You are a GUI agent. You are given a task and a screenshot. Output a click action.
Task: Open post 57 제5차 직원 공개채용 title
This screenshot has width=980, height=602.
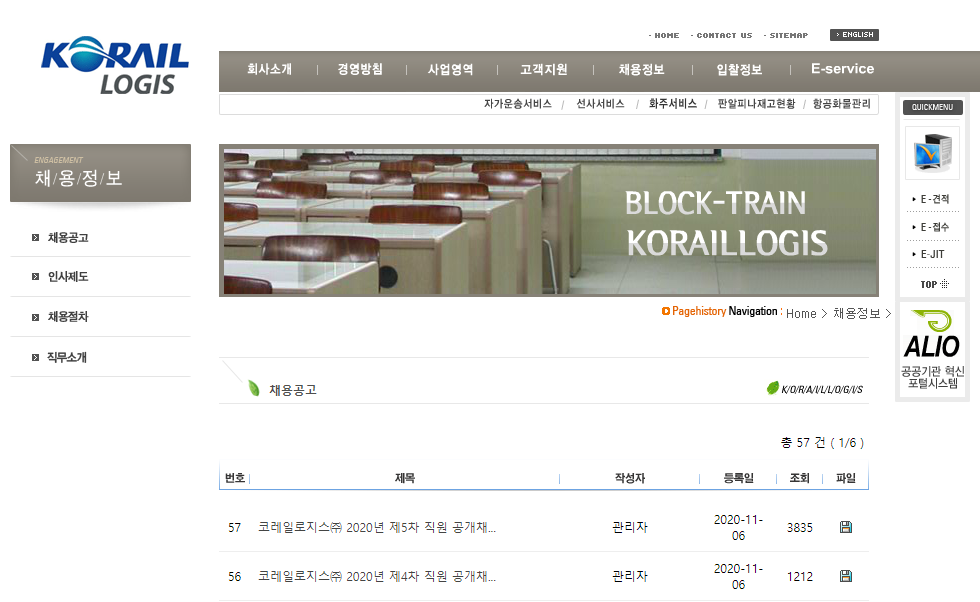(377, 528)
